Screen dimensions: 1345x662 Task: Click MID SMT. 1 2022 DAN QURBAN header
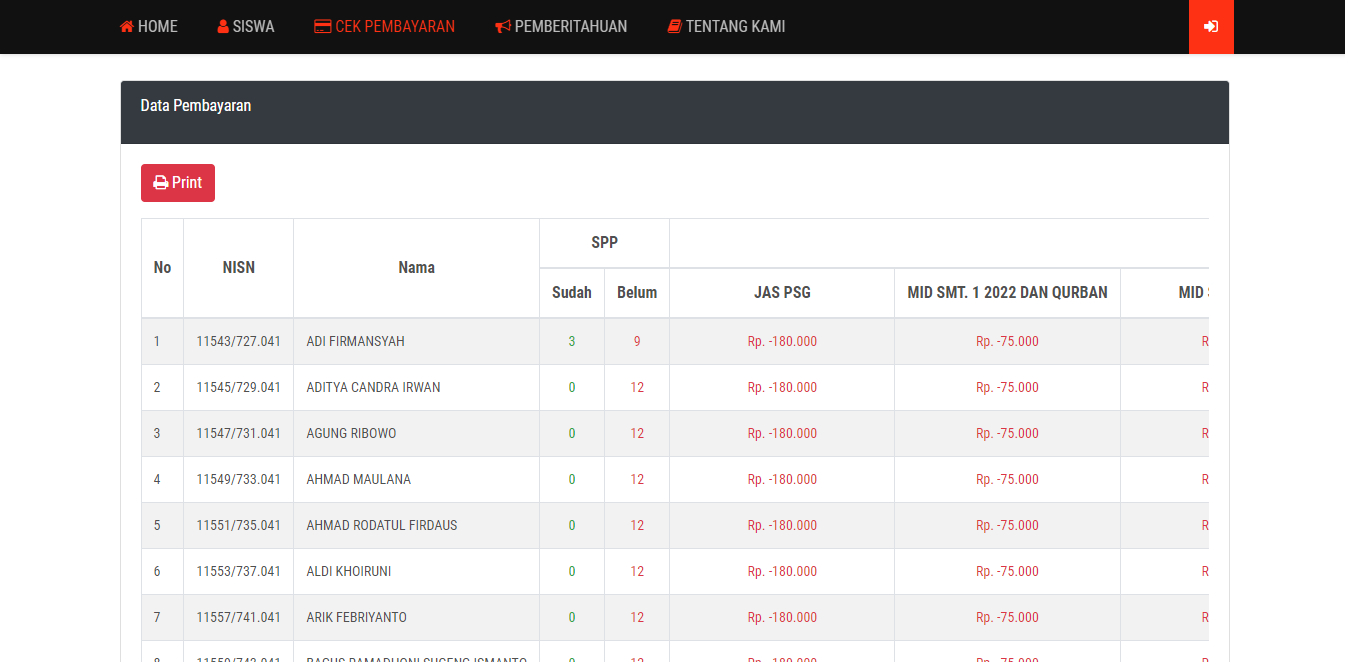coord(1007,293)
